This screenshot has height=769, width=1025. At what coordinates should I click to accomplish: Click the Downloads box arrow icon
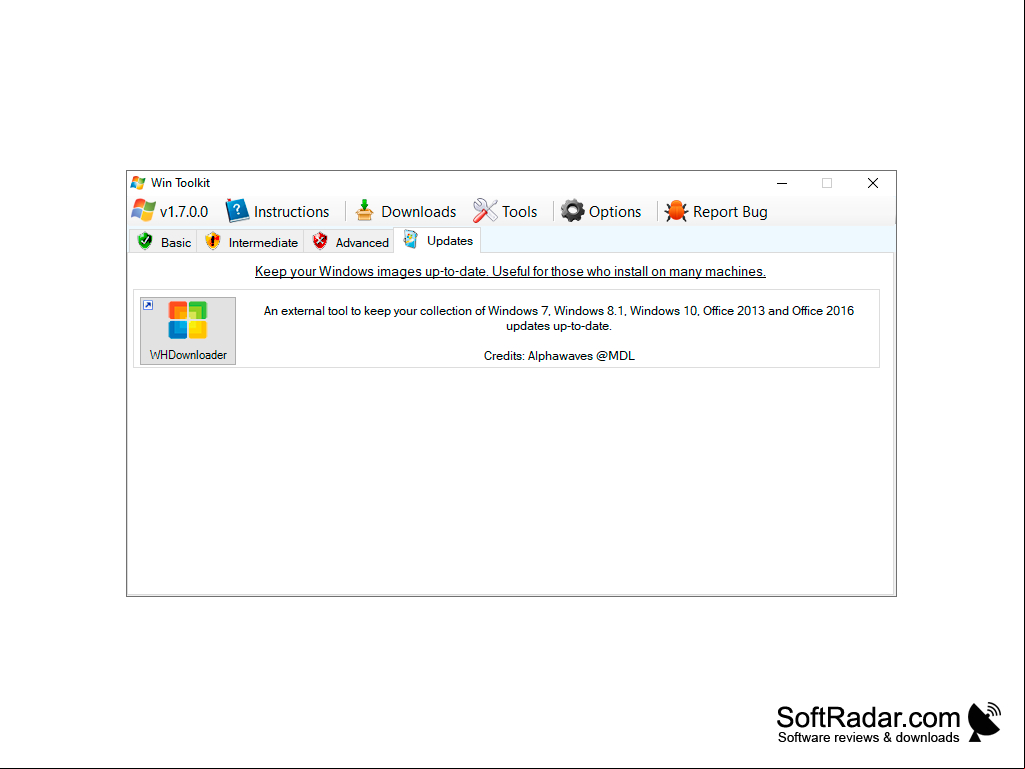(x=364, y=211)
